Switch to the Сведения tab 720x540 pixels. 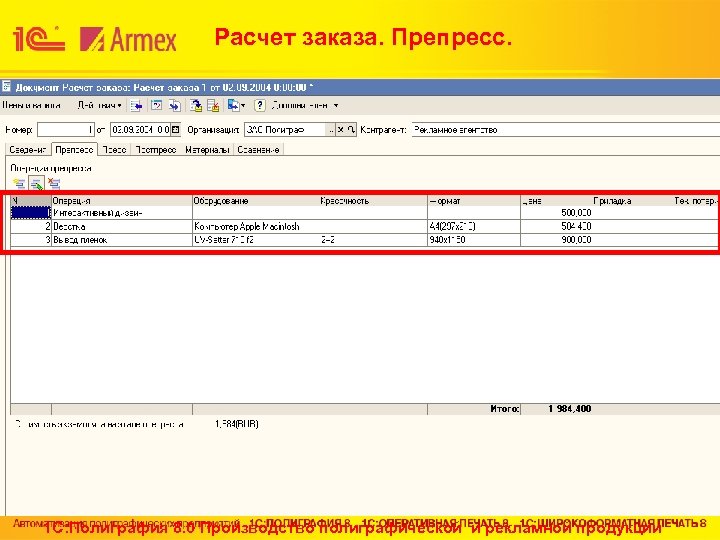[x=28, y=150]
